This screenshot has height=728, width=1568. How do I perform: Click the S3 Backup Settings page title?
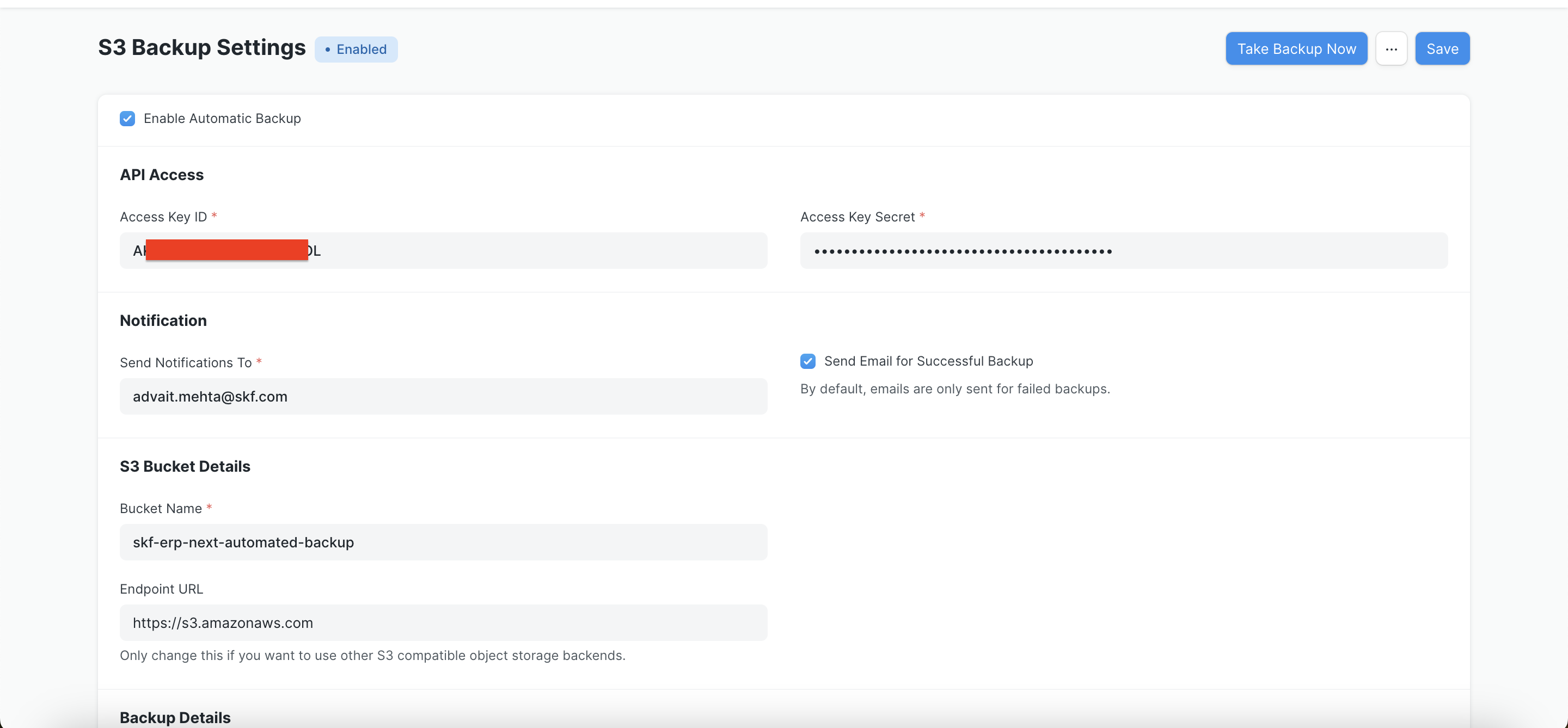(201, 47)
